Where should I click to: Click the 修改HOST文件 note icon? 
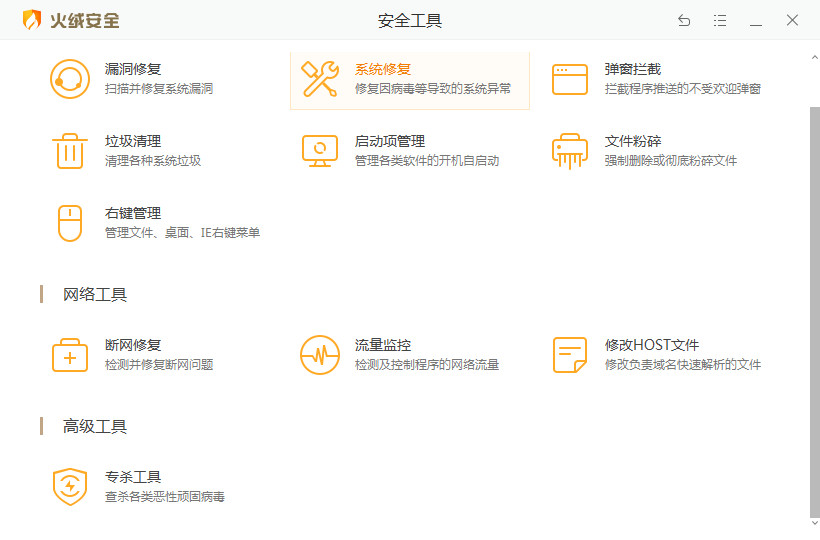coord(570,355)
